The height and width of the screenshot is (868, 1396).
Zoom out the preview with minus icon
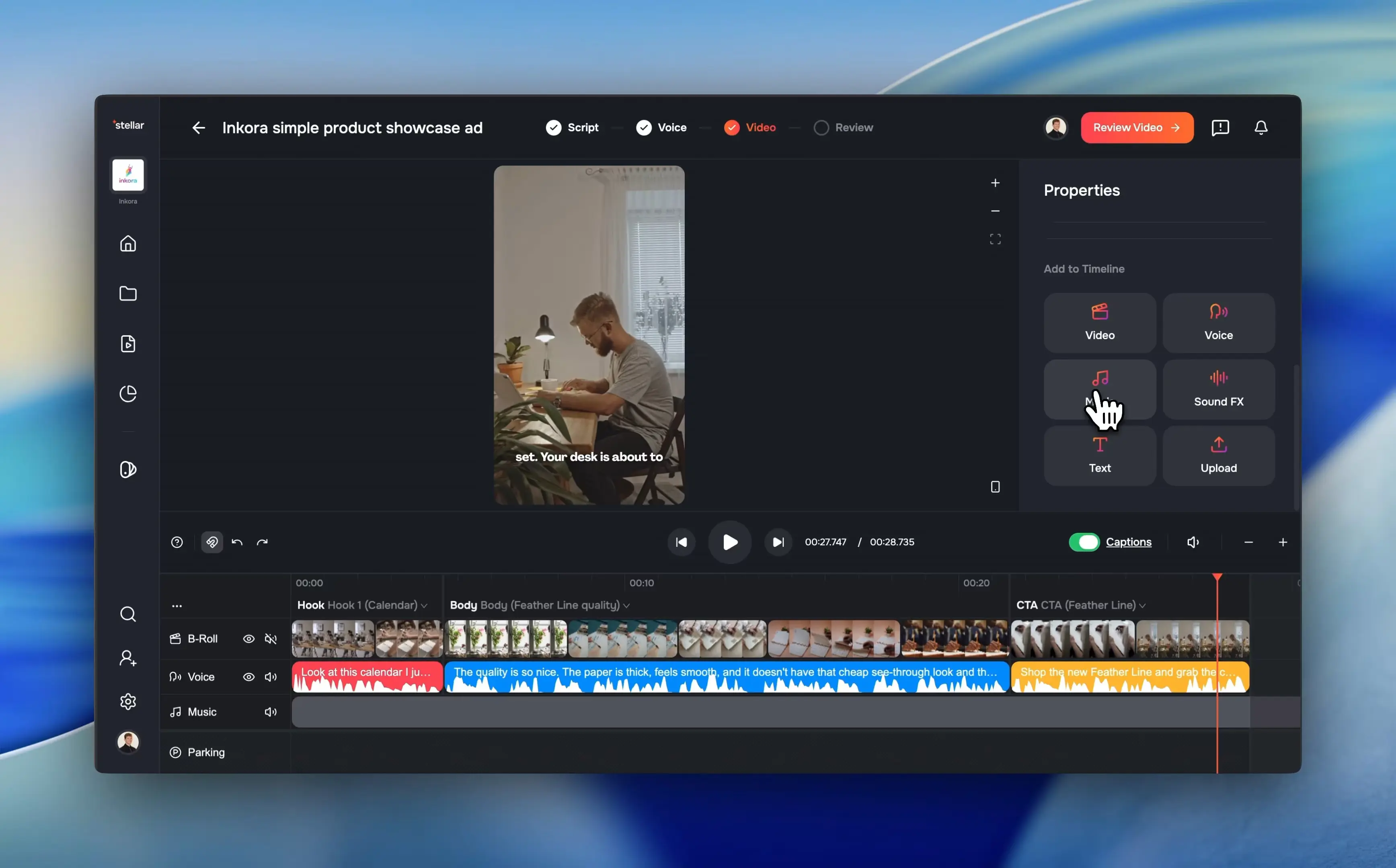point(995,211)
